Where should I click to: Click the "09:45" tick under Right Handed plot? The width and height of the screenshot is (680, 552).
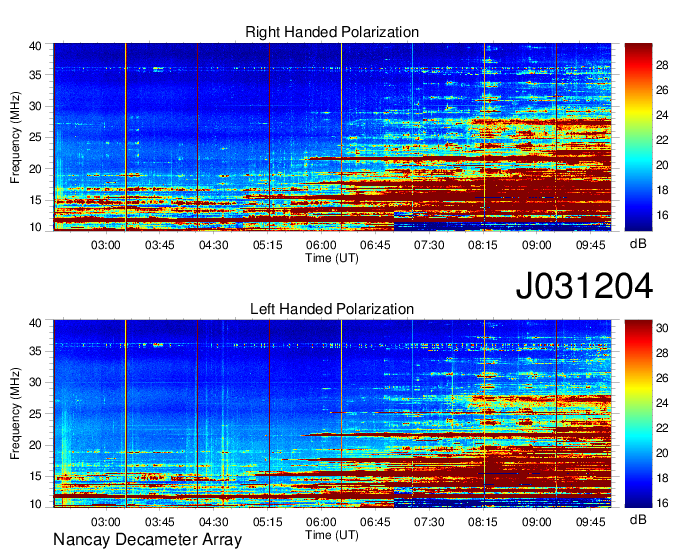pyautogui.click(x=591, y=245)
